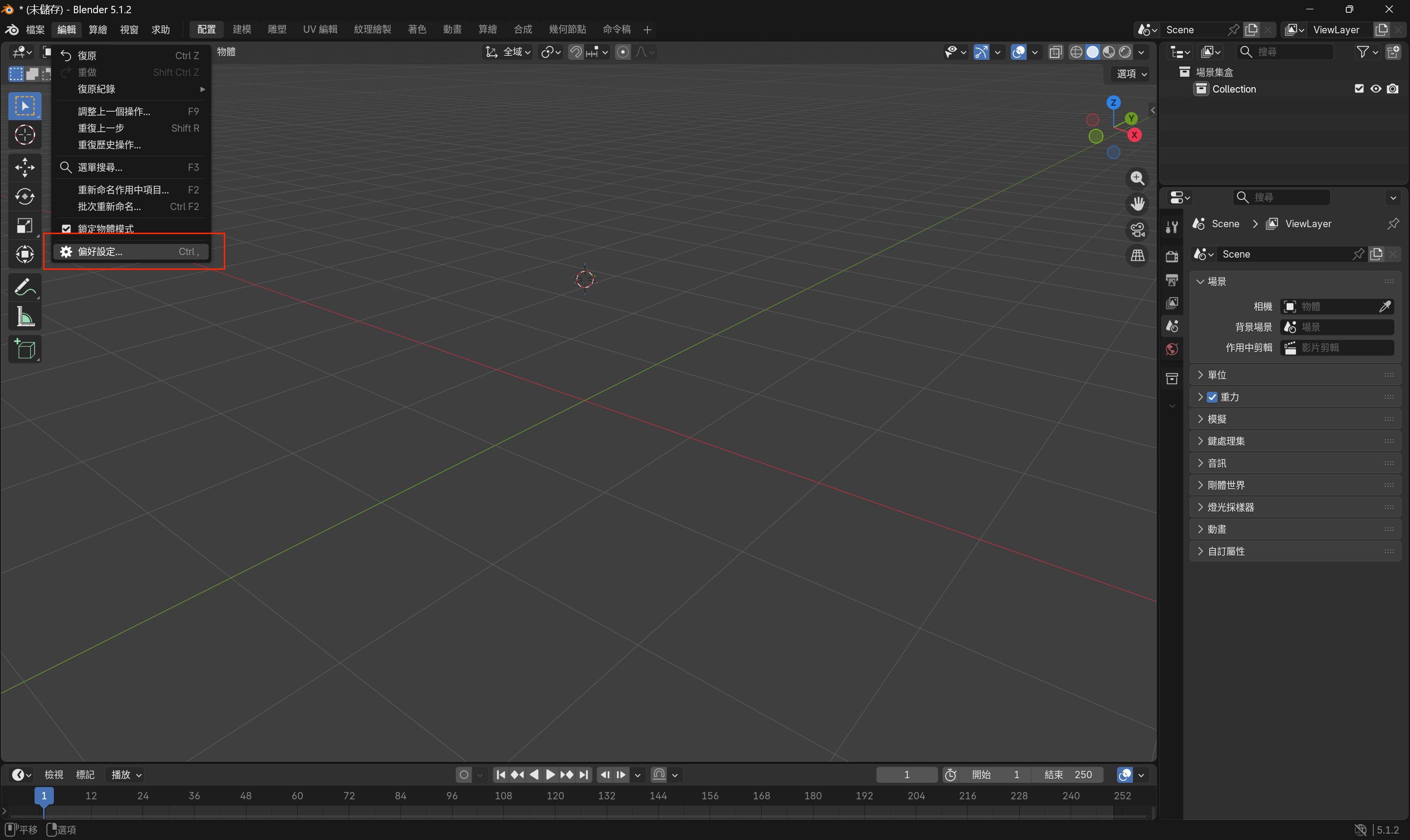The height and width of the screenshot is (840, 1410).
Task: Open the 全域 transform orientation dropdown
Action: point(507,52)
